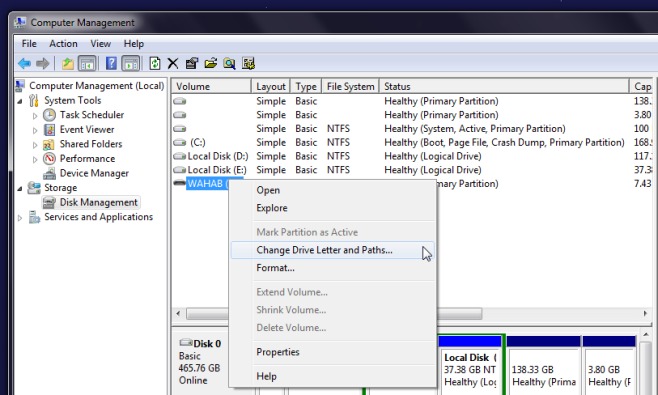This screenshot has width=658, height=395.
Task: Open the Help menu in menu bar
Action: 134,44
